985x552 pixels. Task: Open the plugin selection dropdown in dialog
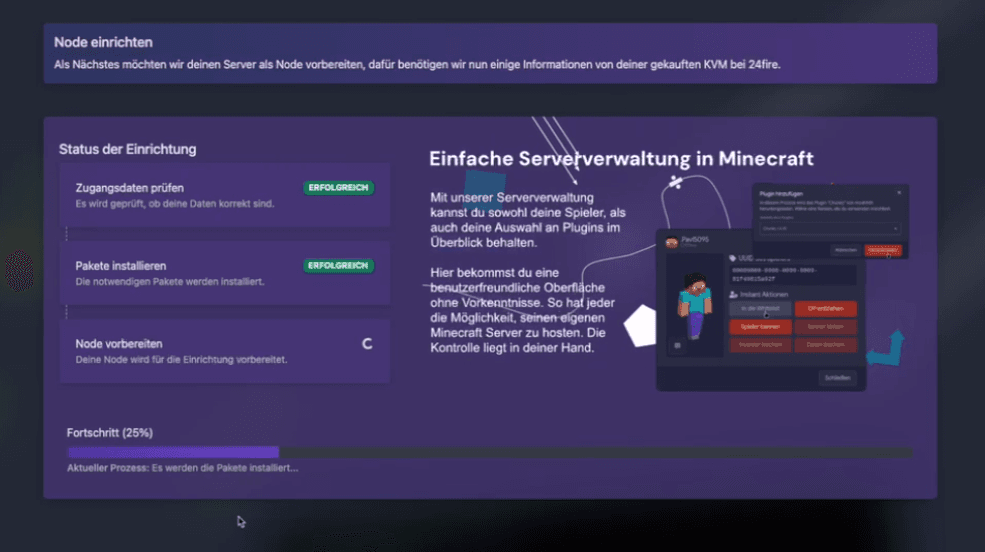tap(830, 229)
